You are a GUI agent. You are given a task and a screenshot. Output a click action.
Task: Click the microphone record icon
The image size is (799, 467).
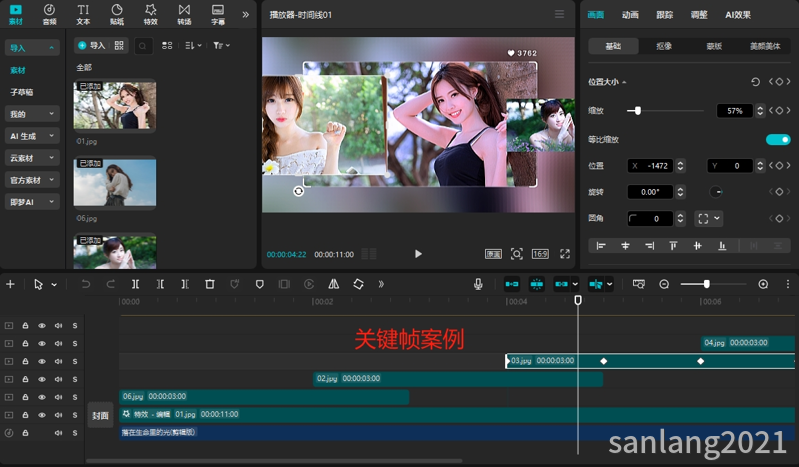[x=478, y=284]
